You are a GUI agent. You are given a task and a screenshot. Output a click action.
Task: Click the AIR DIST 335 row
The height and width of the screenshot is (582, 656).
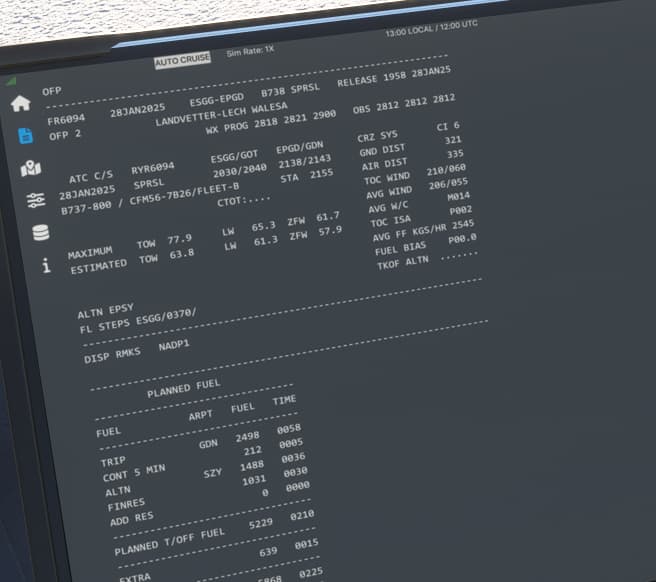tap(413, 160)
